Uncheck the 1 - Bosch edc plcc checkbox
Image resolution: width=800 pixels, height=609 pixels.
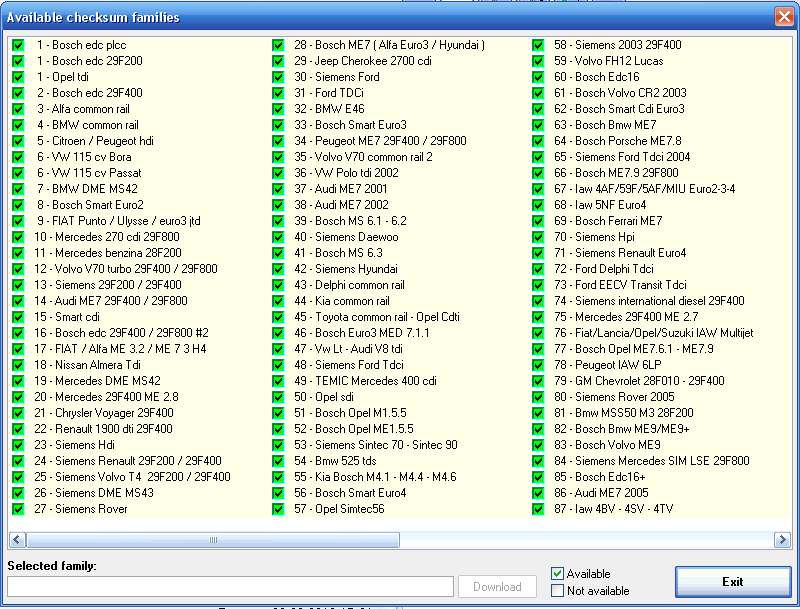tap(18, 45)
